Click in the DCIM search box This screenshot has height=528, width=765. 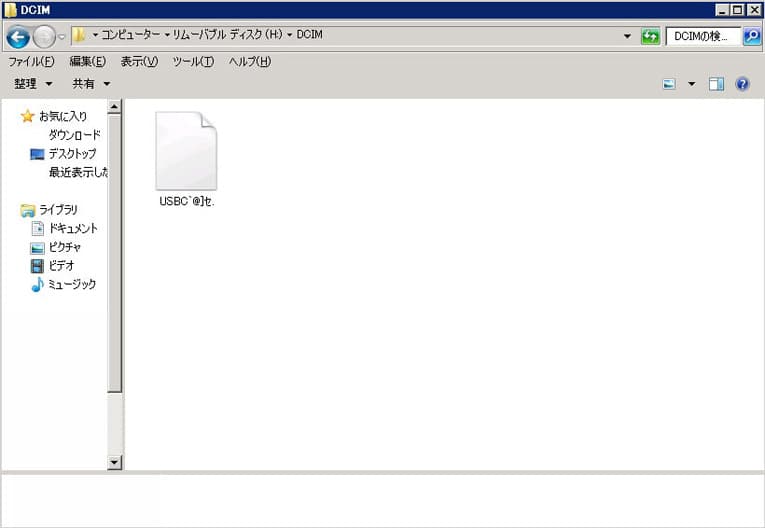tap(702, 36)
